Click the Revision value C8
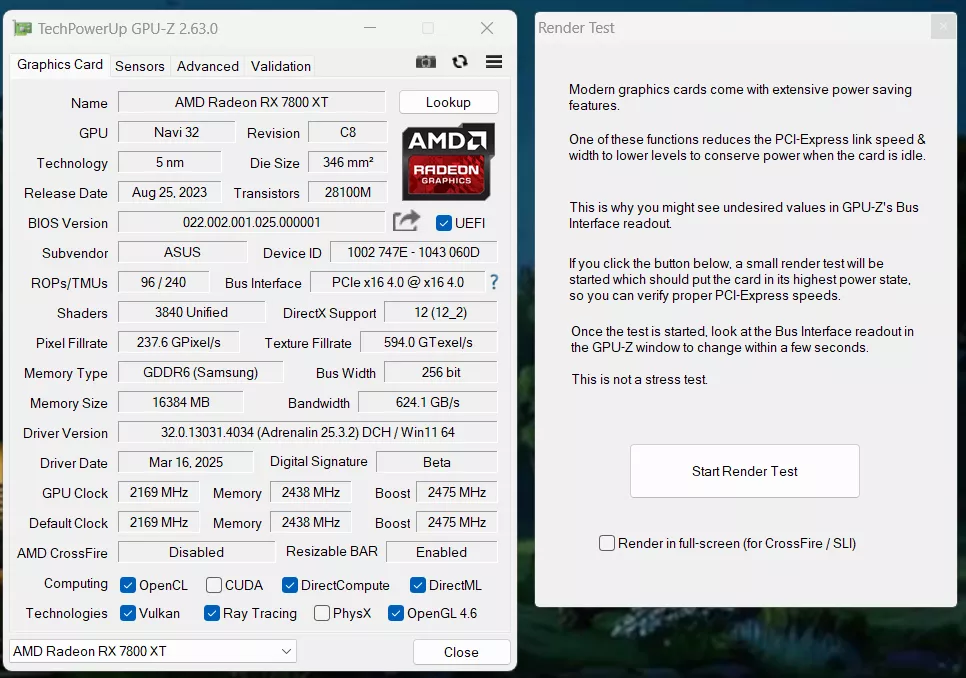The width and height of the screenshot is (966, 678). point(347,132)
